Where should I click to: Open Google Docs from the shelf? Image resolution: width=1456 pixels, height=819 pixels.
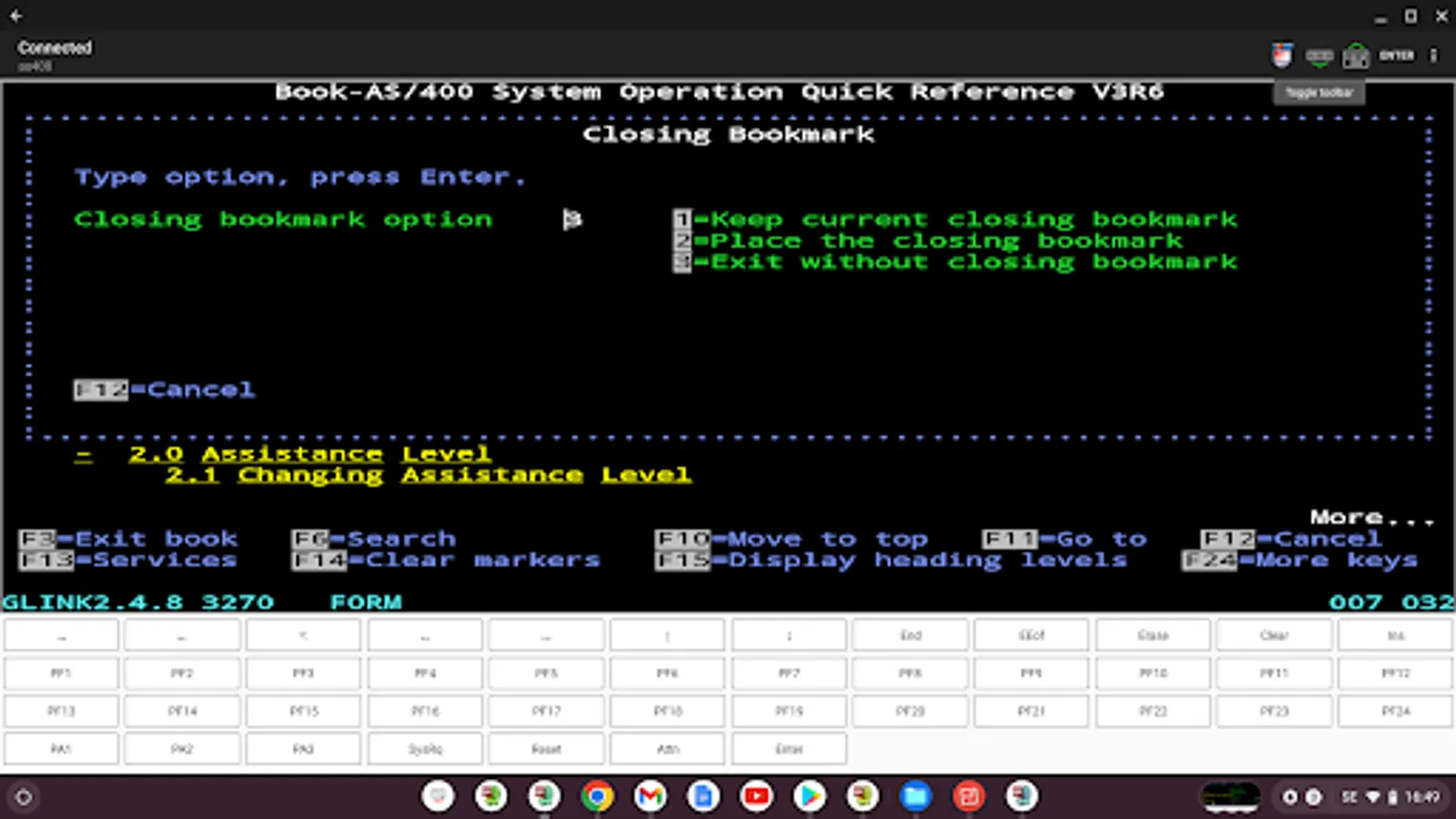[x=703, y=797]
